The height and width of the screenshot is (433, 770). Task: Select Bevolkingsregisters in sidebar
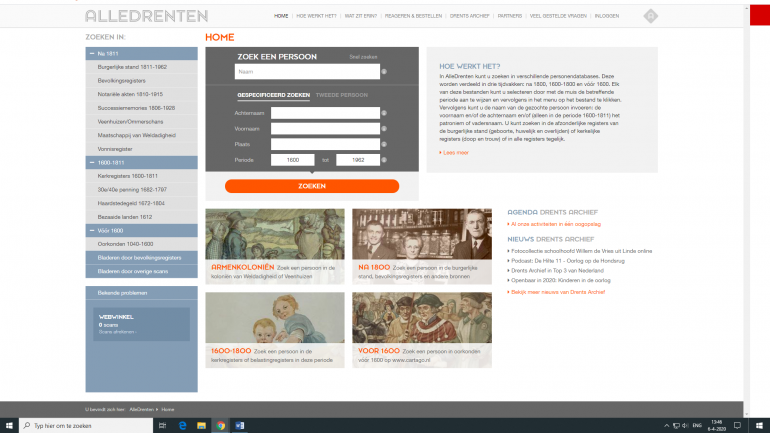[x=141, y=81]
